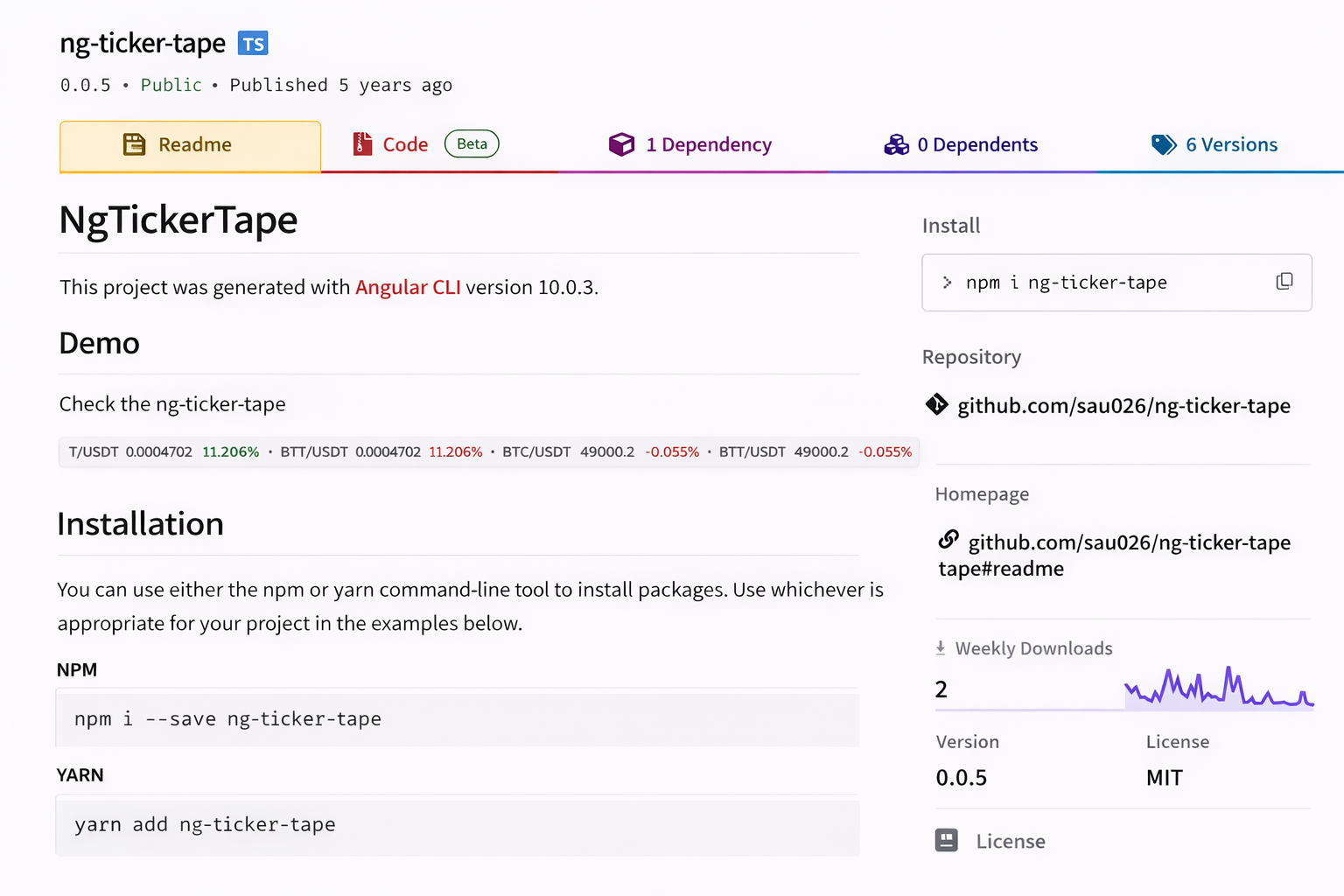This screenshot has width=1344, height=896.
Task: Click the homepage chain link icon
Action: tap(948, 539)
